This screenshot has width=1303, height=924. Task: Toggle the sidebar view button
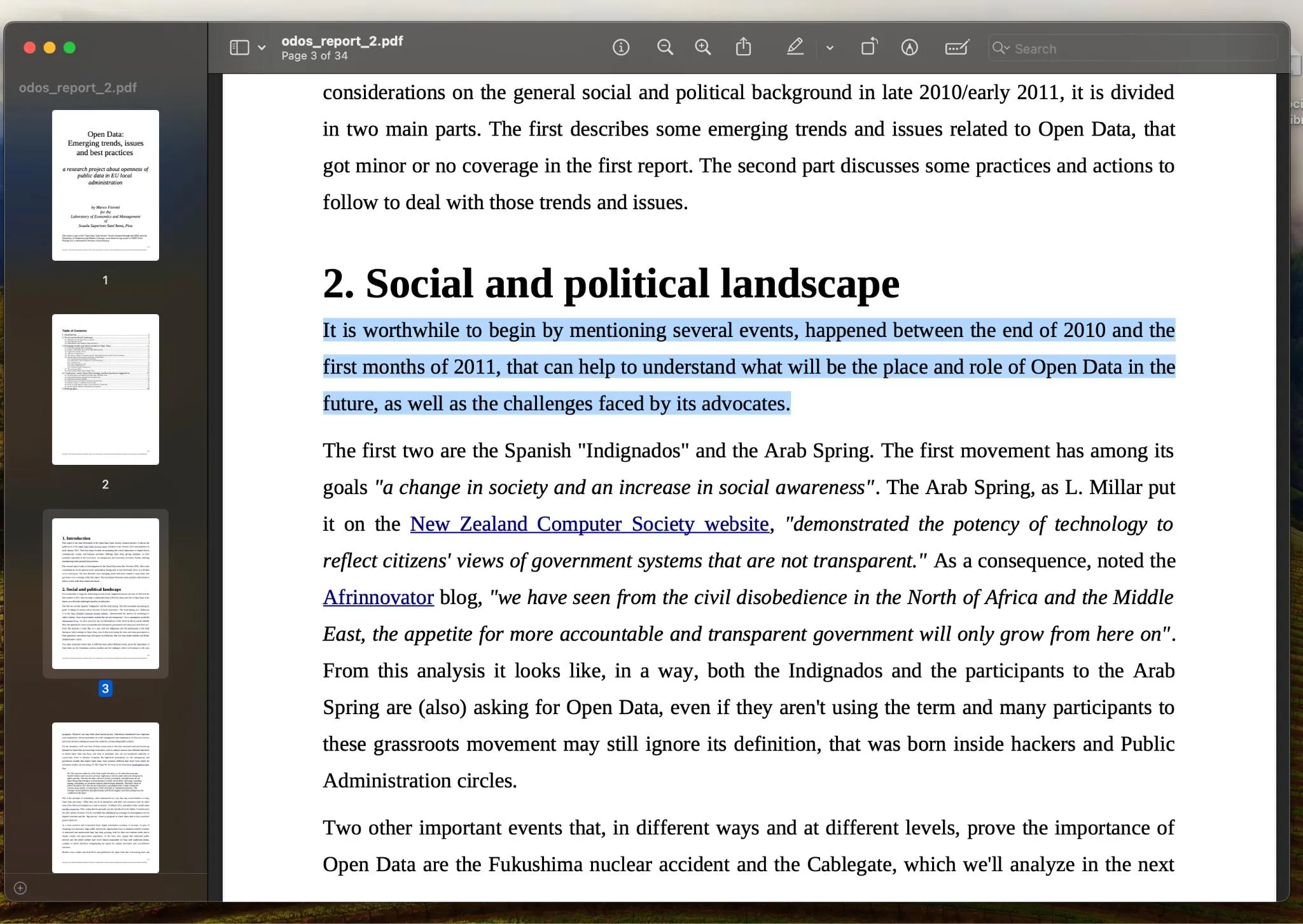coord(239,48)
